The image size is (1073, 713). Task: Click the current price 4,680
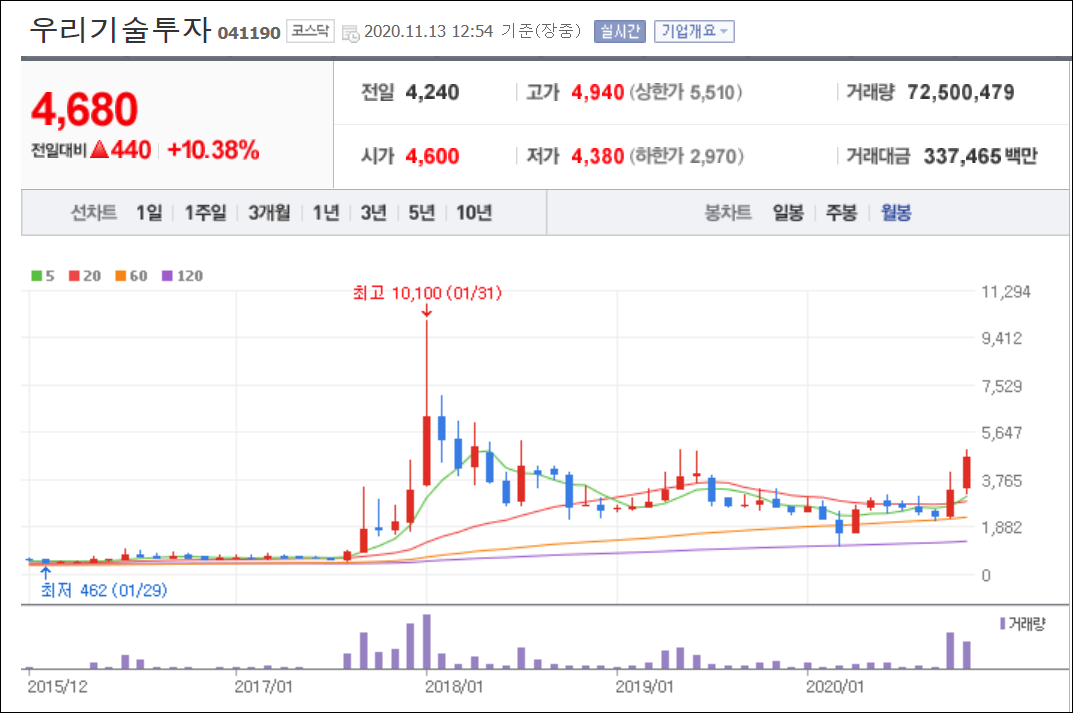click(x=85, y=109)
